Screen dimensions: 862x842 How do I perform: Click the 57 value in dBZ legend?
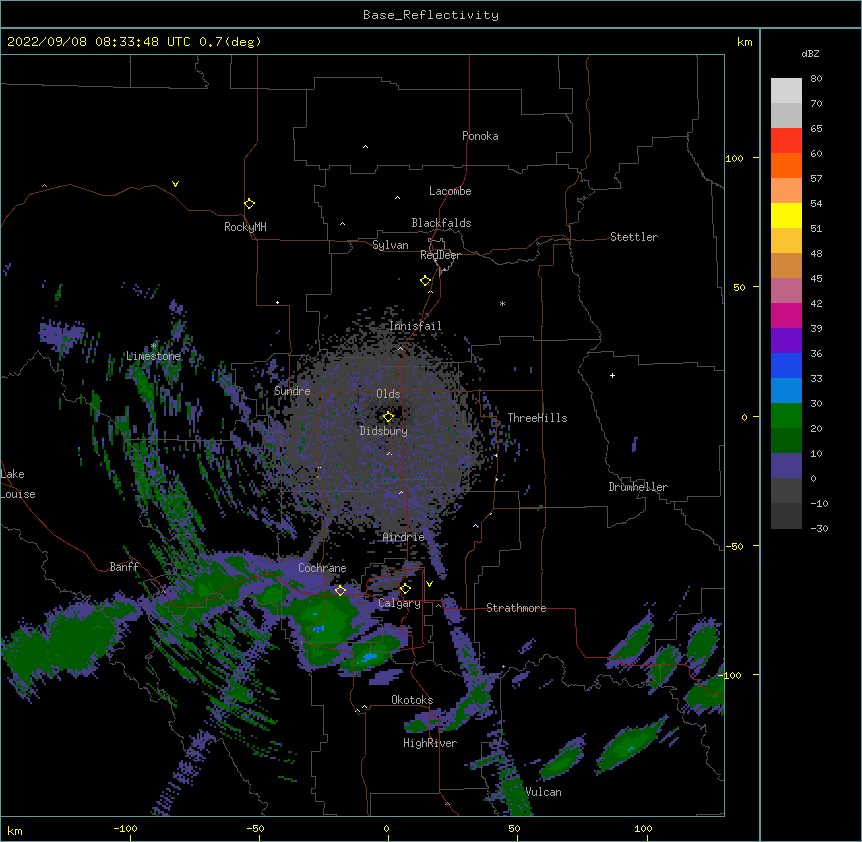point(816,179)
